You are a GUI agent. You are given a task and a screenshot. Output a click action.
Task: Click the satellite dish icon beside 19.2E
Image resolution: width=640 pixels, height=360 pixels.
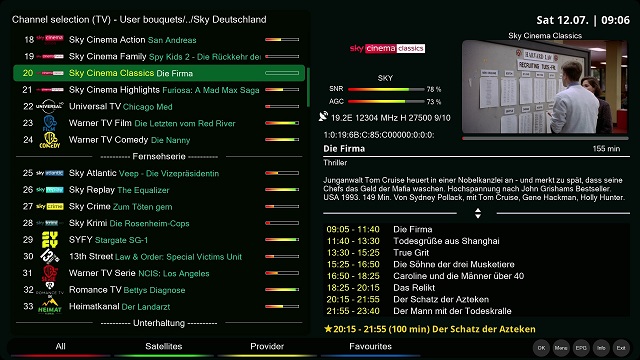pyautogui.click(x=323, y=117)
